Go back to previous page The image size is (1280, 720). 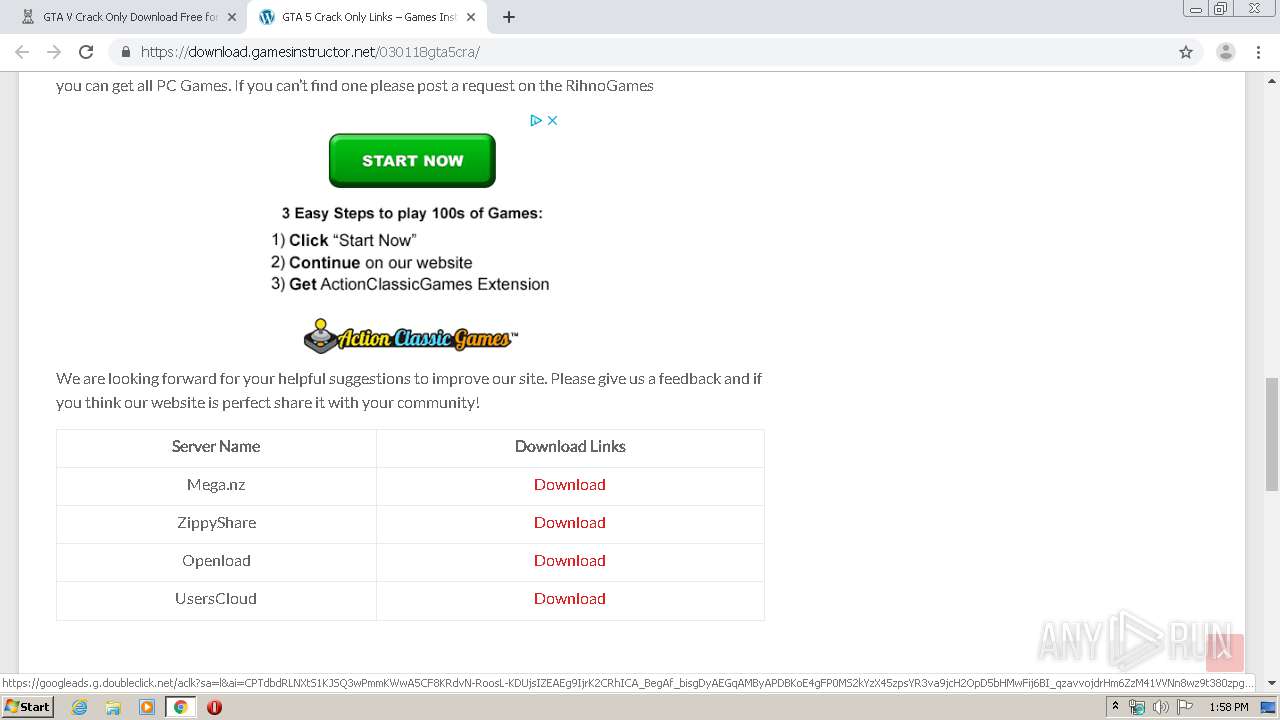pos(22,52)
